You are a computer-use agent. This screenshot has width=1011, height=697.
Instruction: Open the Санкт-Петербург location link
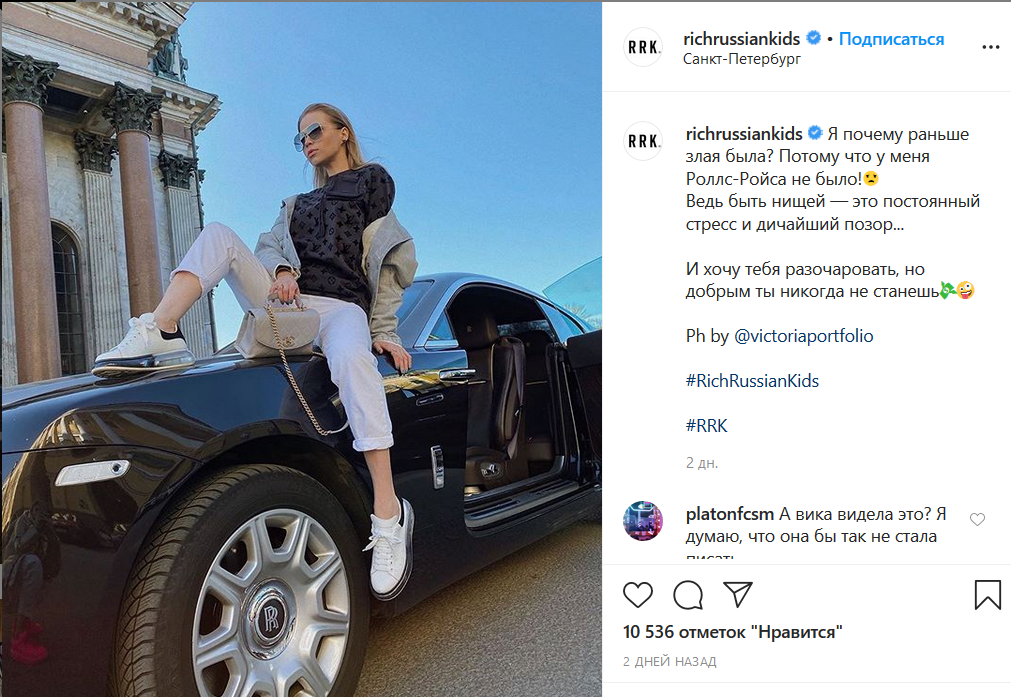(x=741, y=59)
